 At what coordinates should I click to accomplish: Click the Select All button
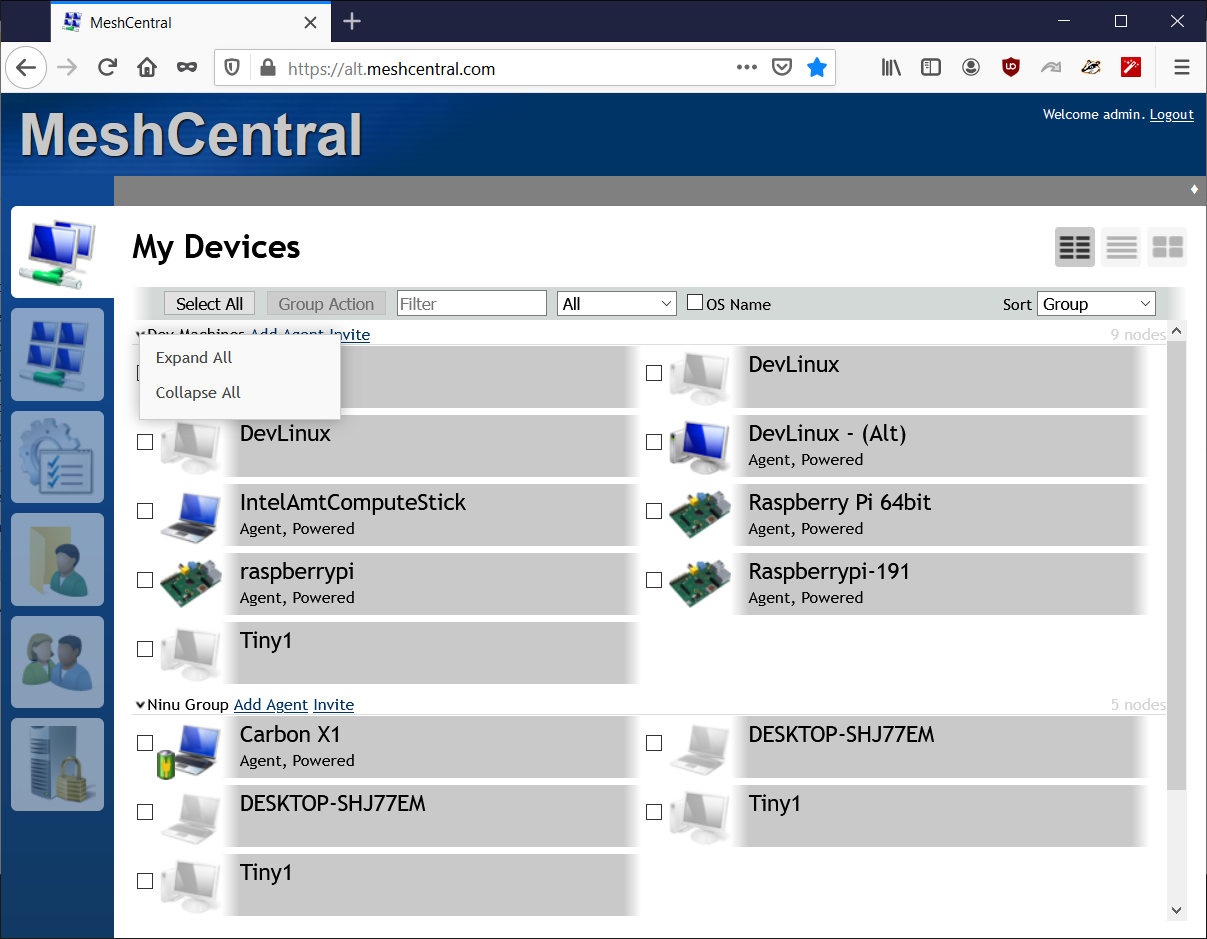(x=210, y=304)
